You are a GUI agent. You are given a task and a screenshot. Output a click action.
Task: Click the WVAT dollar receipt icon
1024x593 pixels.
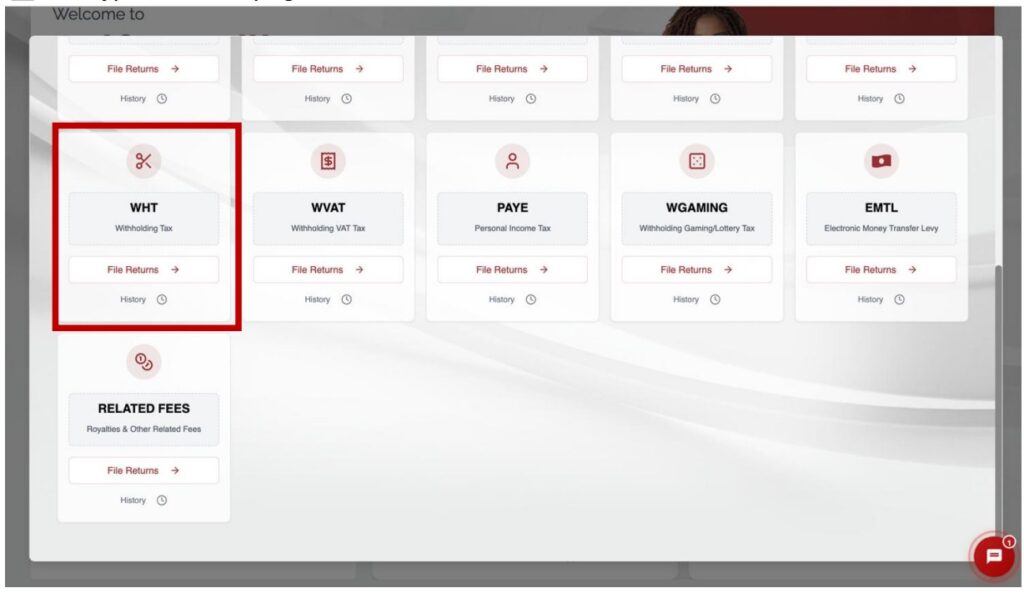pyautogui.click(x=328, y=161)
